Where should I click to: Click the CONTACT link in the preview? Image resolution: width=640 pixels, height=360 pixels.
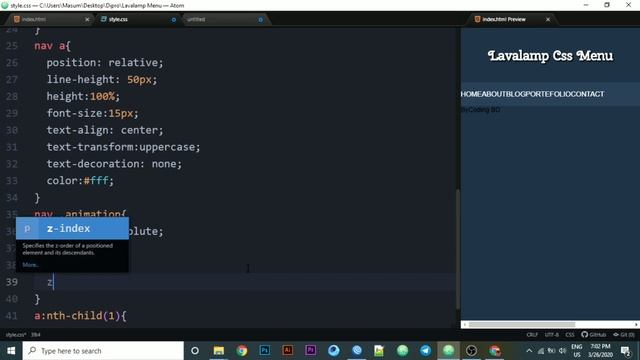587,94
